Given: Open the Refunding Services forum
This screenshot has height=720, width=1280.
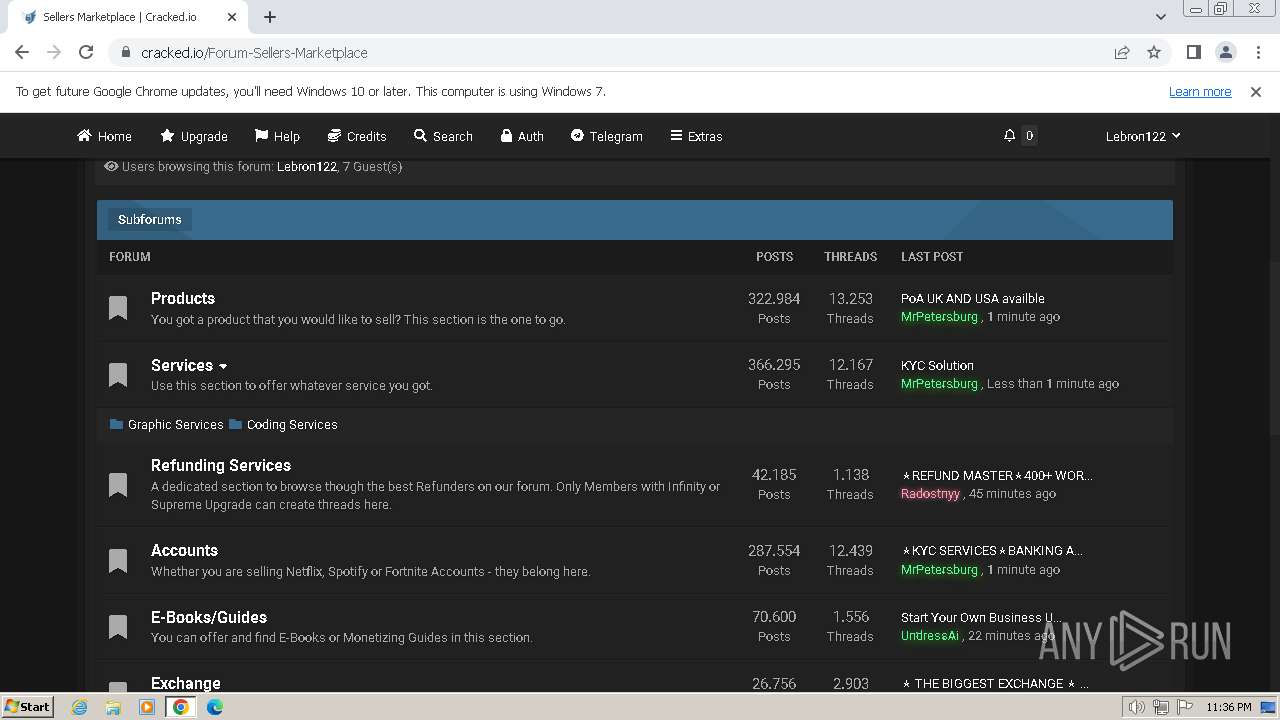Looking at the screenshot, I should coord(221,465).
